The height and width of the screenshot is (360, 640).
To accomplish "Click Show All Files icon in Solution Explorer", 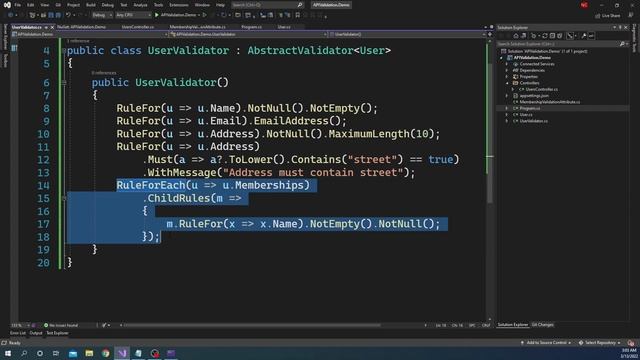I will pyautogui.click(x=560, y=36).
